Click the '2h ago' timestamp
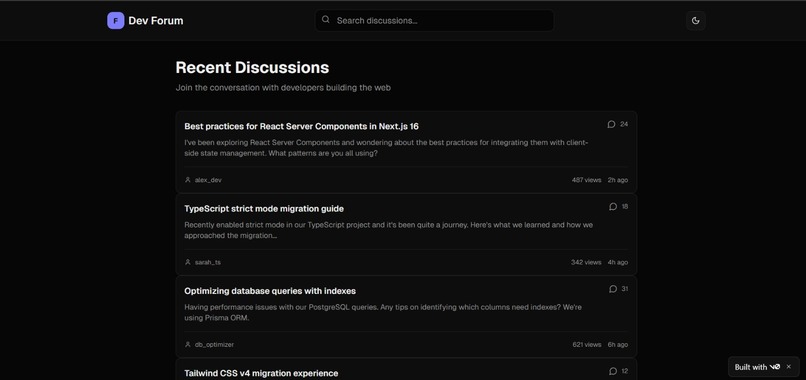 pyautogui.click(x=618, y=180)
